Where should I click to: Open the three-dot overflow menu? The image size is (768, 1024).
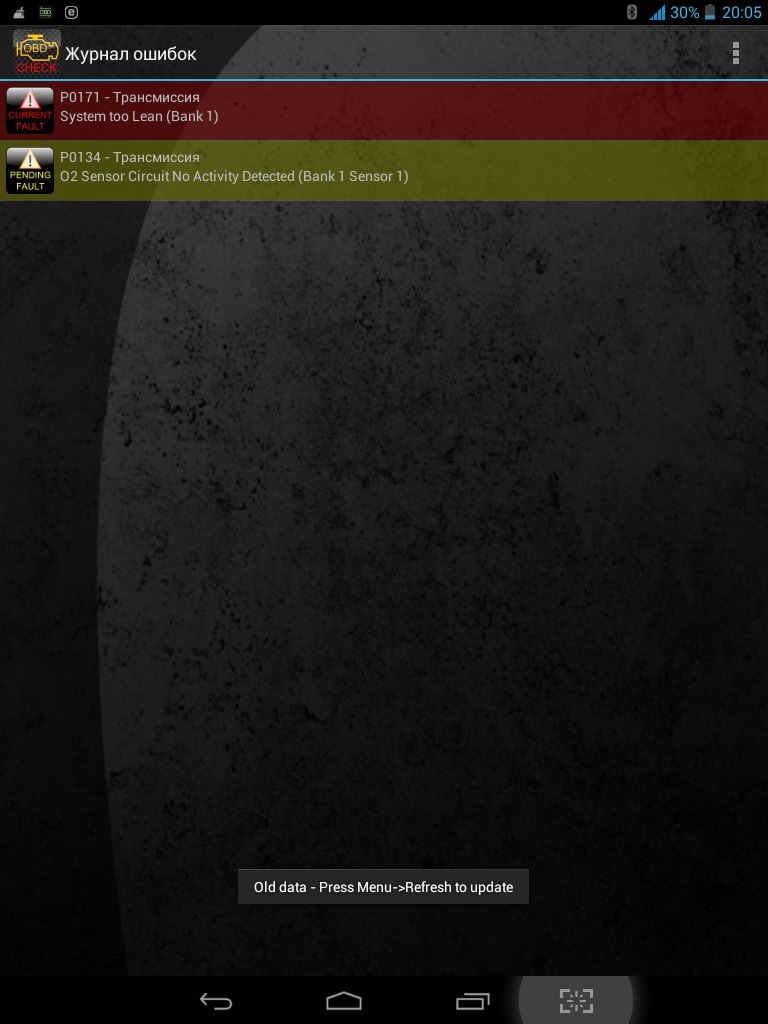tap(735, 53)
